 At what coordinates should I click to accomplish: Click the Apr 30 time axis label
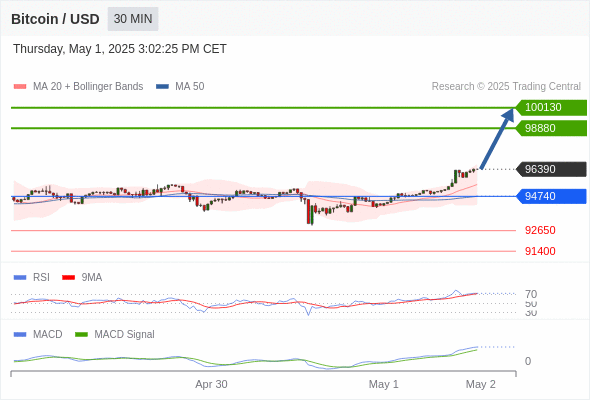211,384
